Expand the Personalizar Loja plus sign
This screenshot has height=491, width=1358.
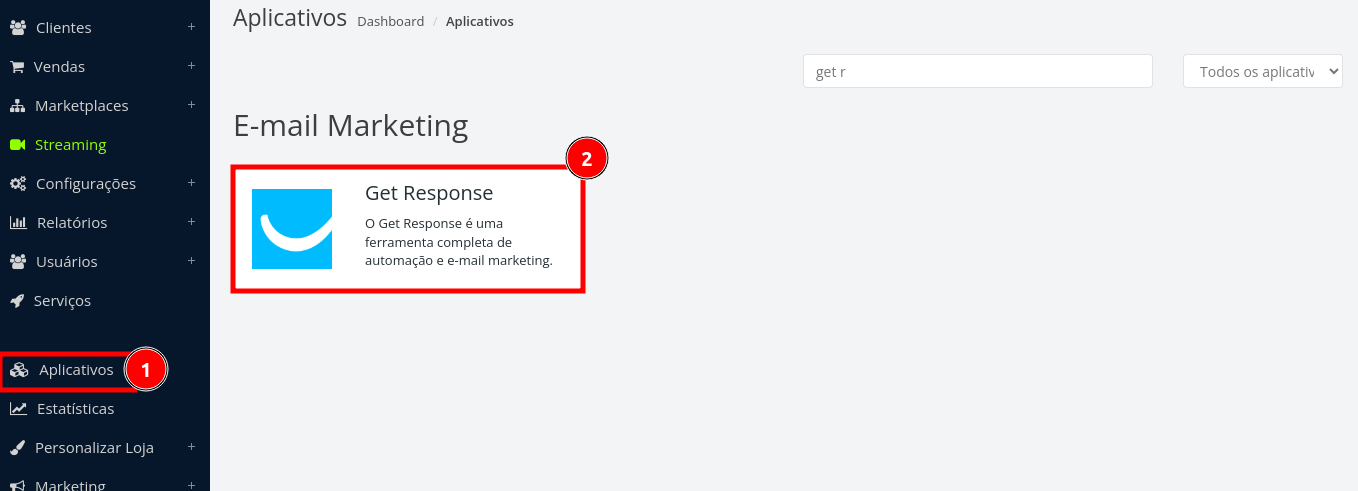point(191,447)
